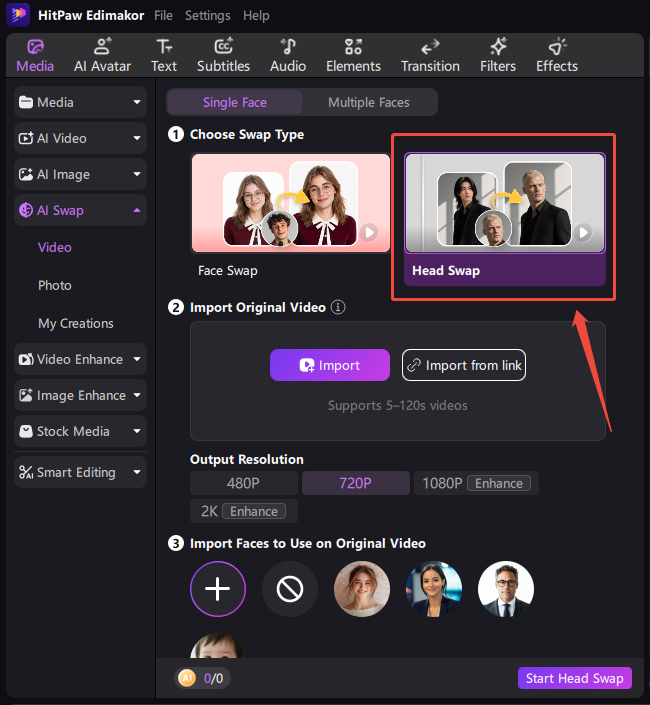Viewport: 650px width, 705px height.
Task: Click the AI credits coin icon
Action: 187,678
